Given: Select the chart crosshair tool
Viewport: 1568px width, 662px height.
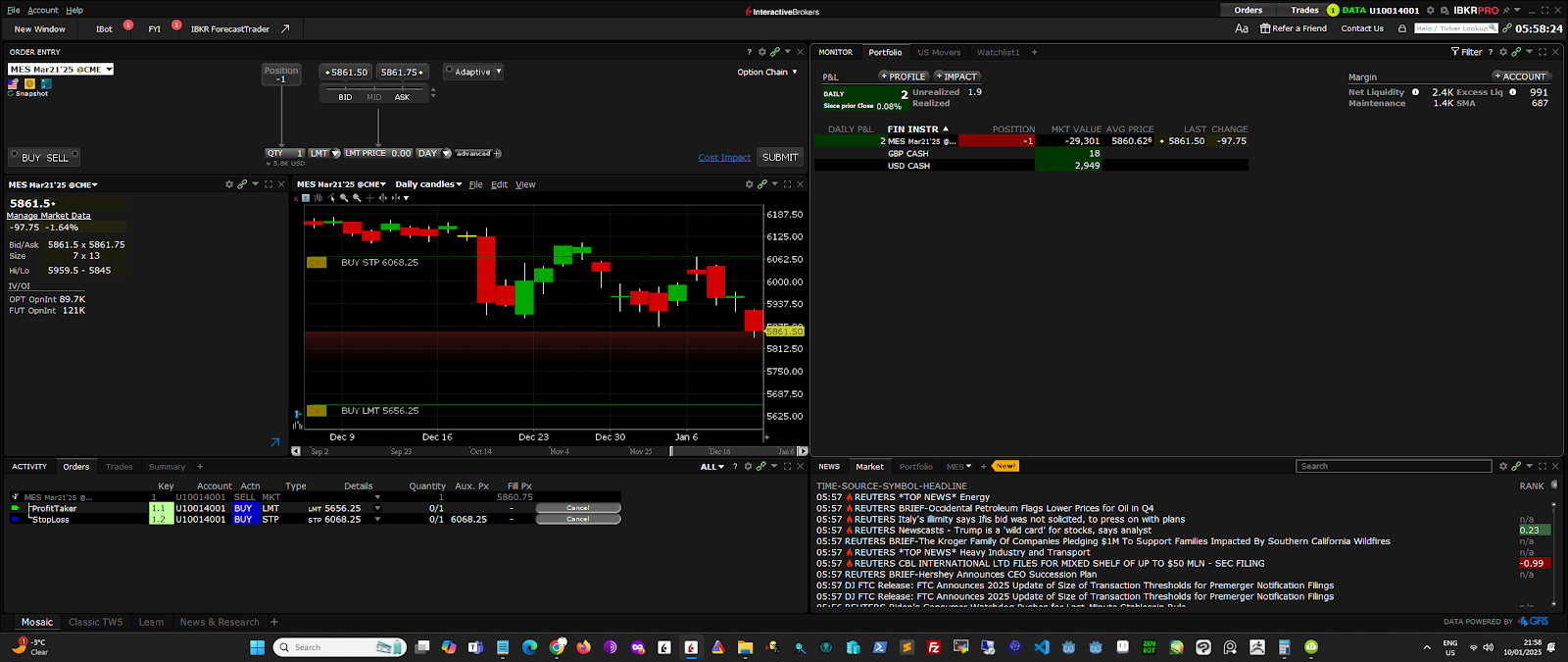Looking at the screenshot, I should 369,198.
